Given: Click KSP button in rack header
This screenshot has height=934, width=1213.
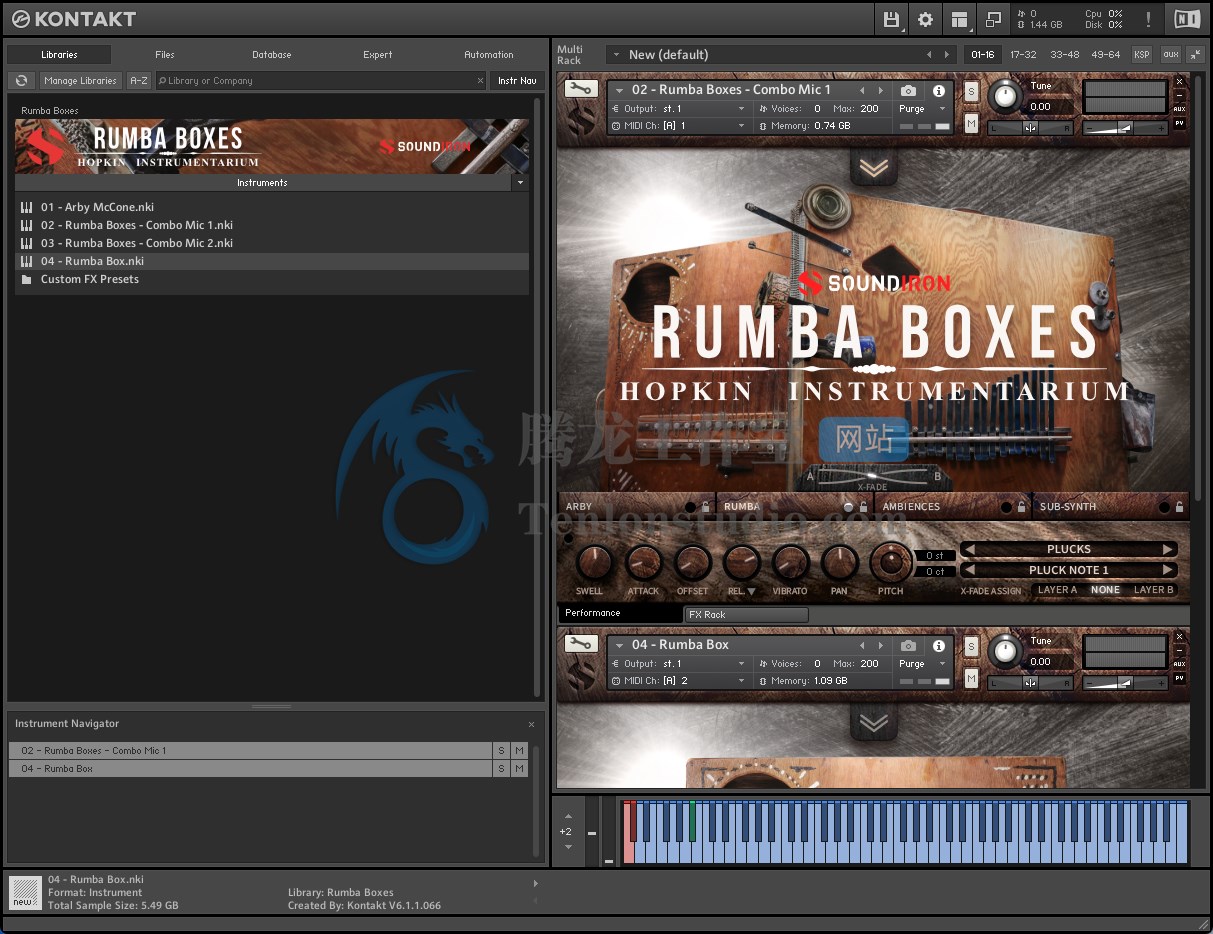Looking at the screenshot, I should click(x=1142, y=54).
